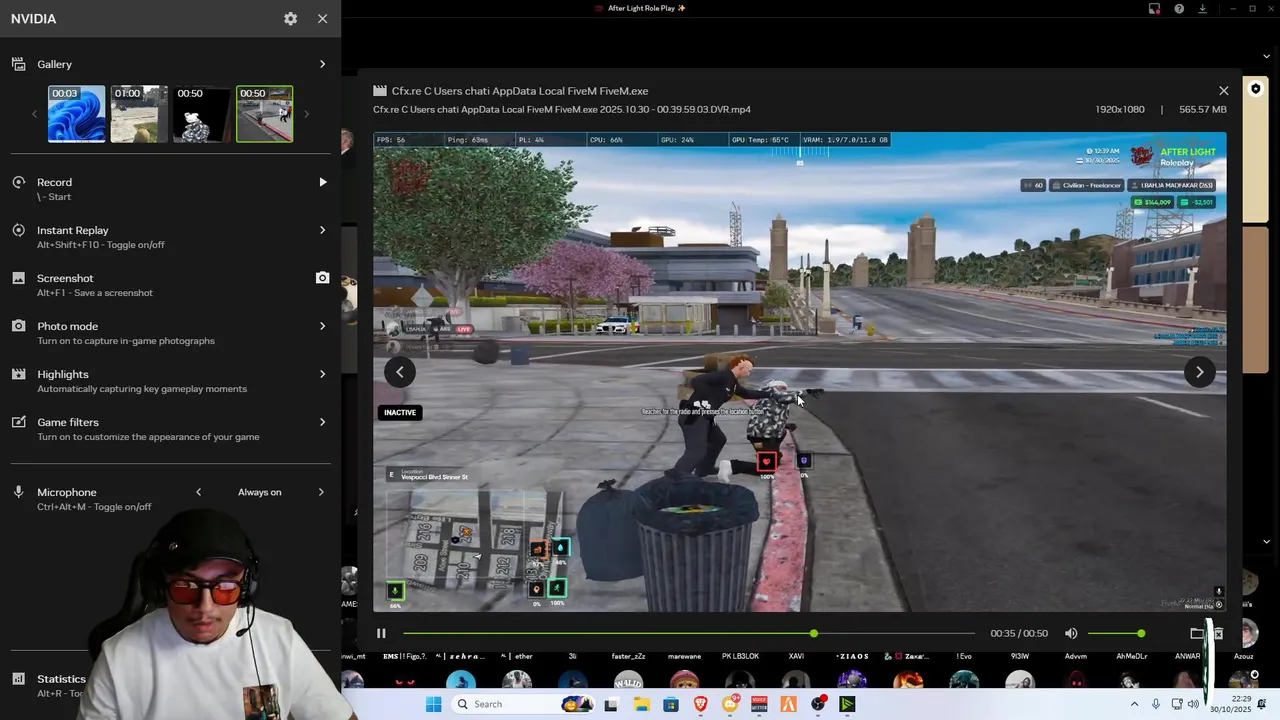Start recording with the Record play arrow
This screenshot has height=720, width=1280.
click(322, 182)
